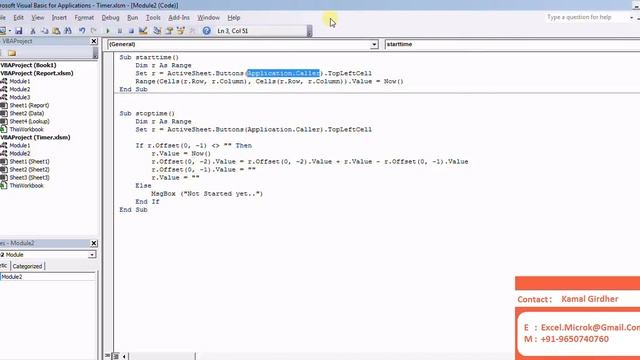Close the Properties Module2 pane
640x360 pixels.
pyautogui.click(x=94, y=243)
